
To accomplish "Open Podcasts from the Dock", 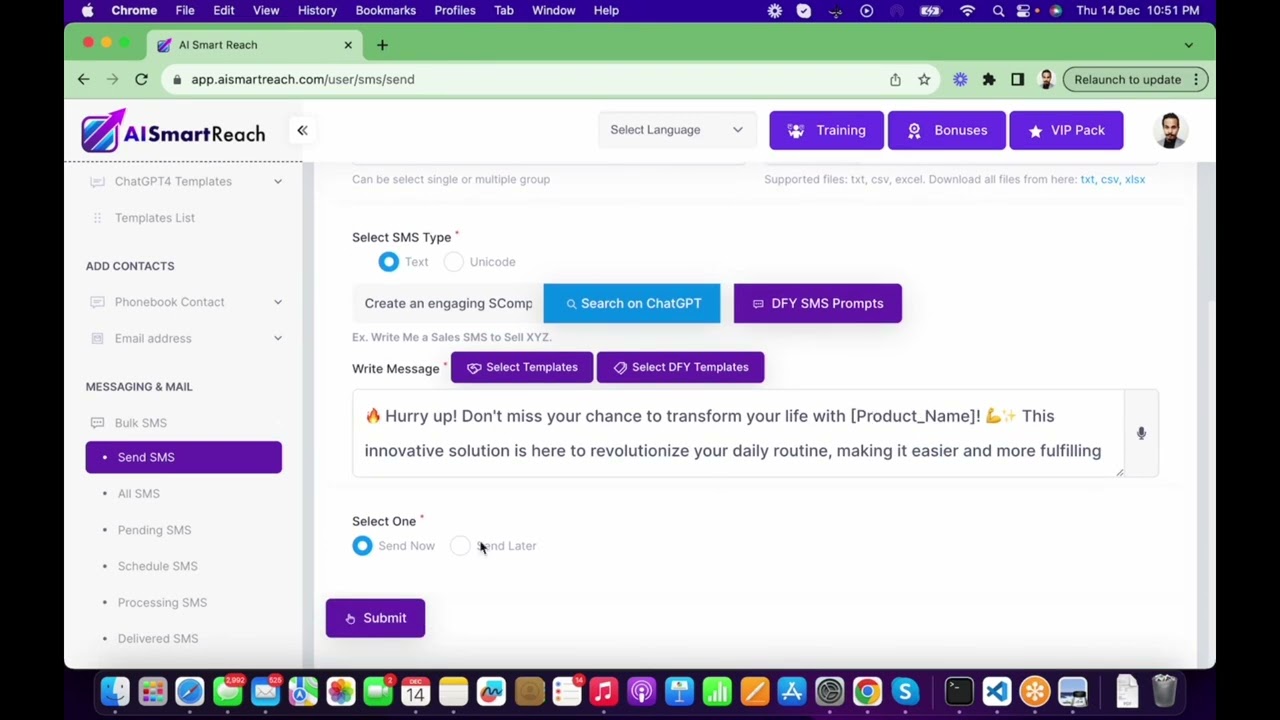I will [641, 691].
